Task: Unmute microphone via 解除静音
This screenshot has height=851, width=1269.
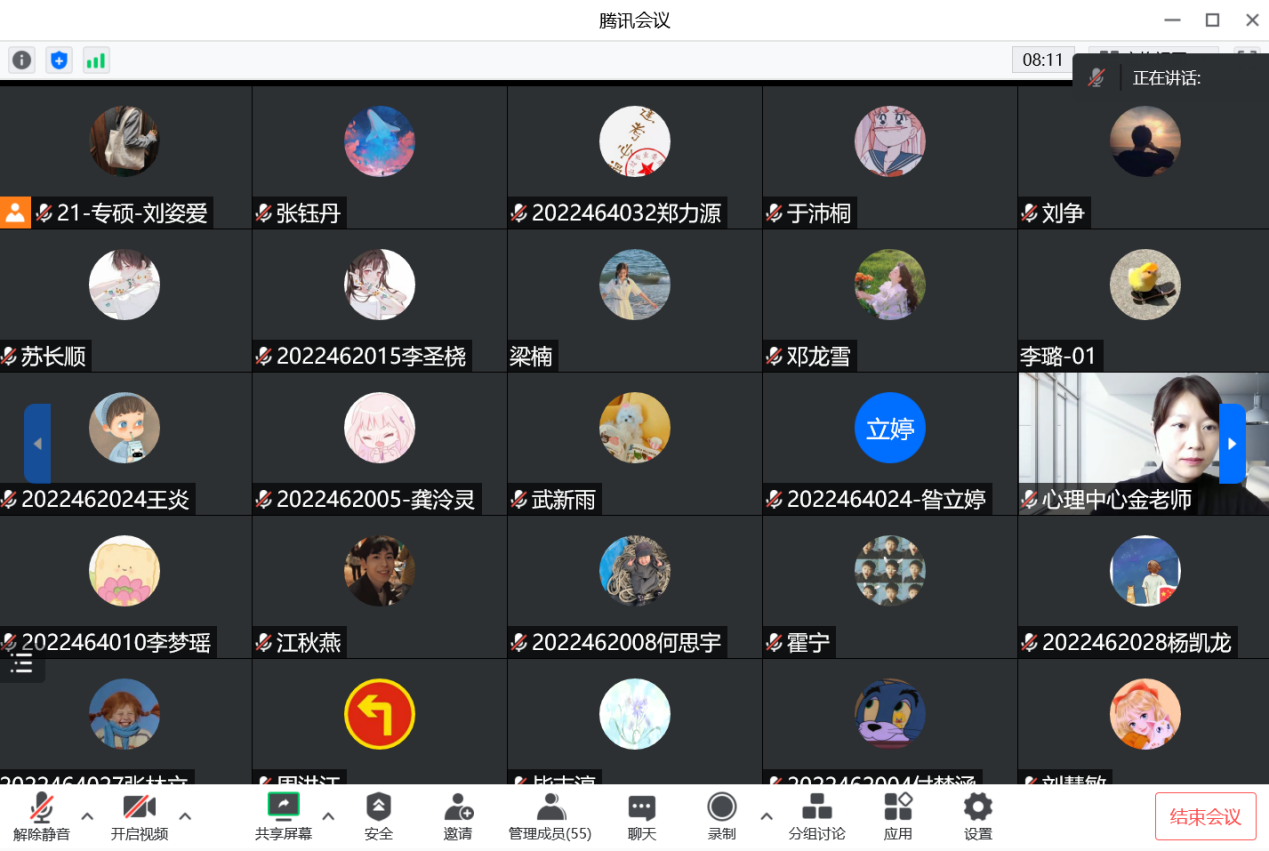Action: point(41,816)
